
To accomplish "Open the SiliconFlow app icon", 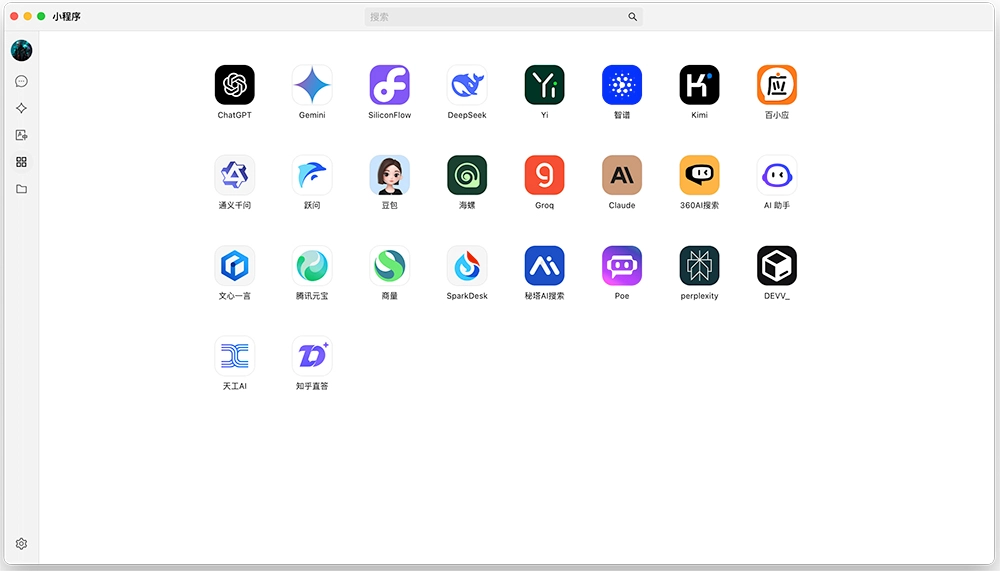I will [x=390, y=85].
